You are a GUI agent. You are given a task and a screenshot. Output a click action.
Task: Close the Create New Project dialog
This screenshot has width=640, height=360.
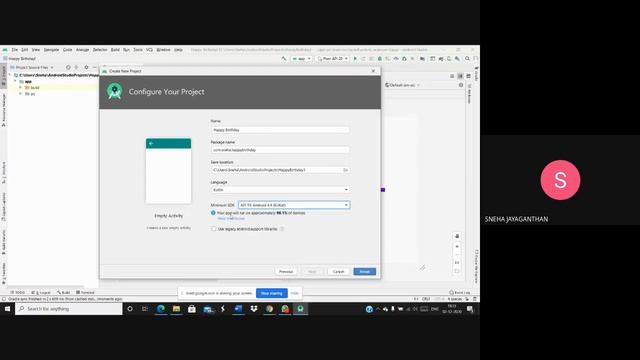pos(373,71)
